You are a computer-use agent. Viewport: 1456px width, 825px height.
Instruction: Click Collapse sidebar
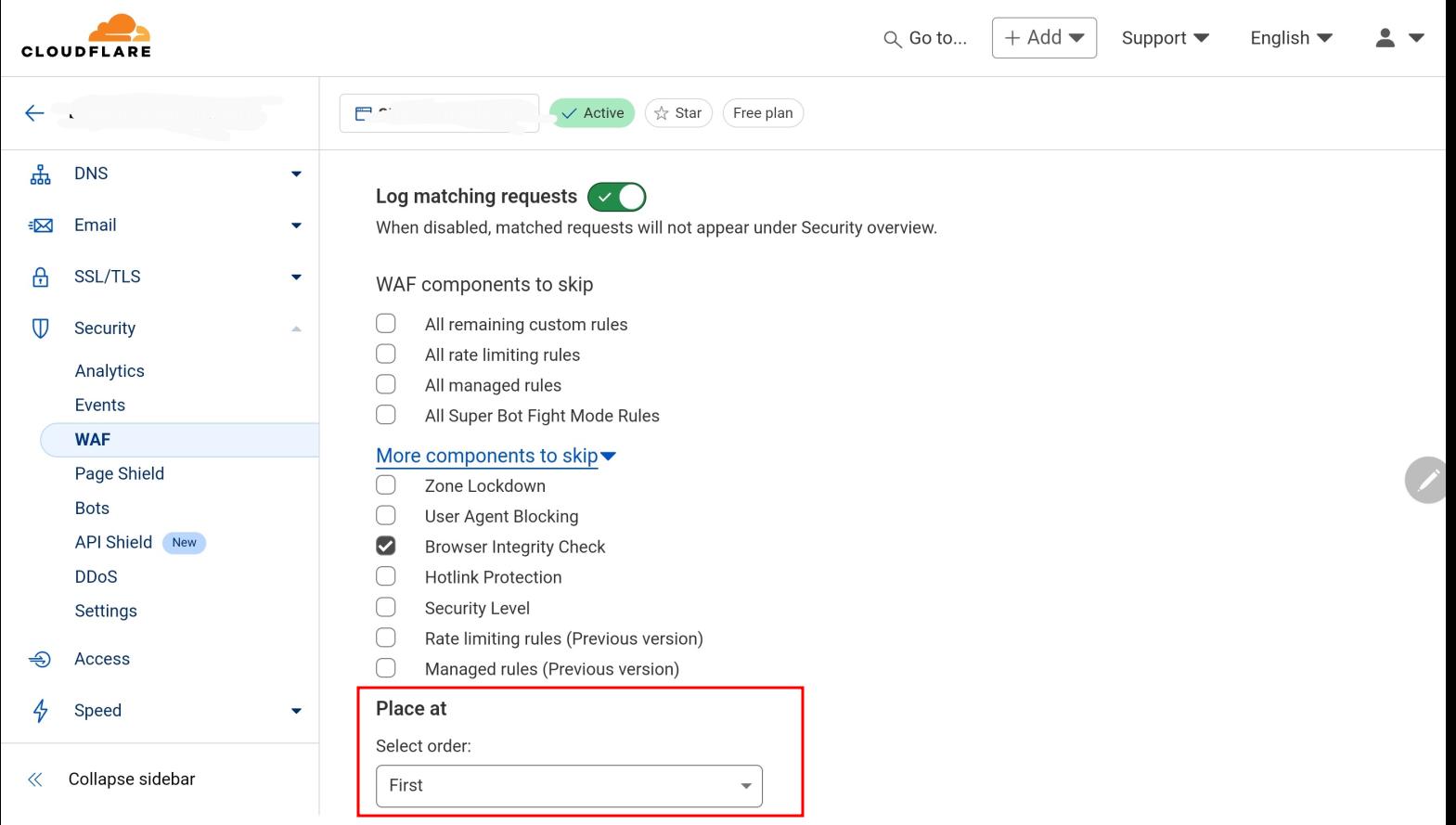(131, 780)
